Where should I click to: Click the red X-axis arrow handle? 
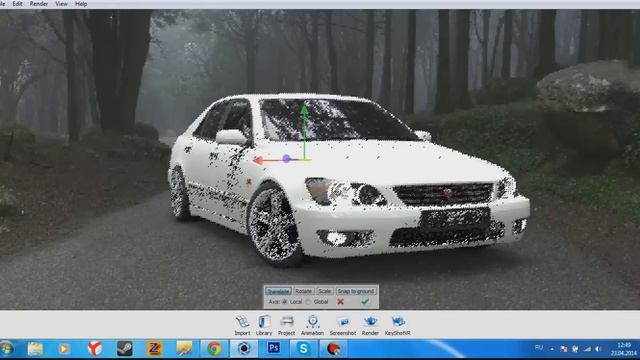coord(258,160)
